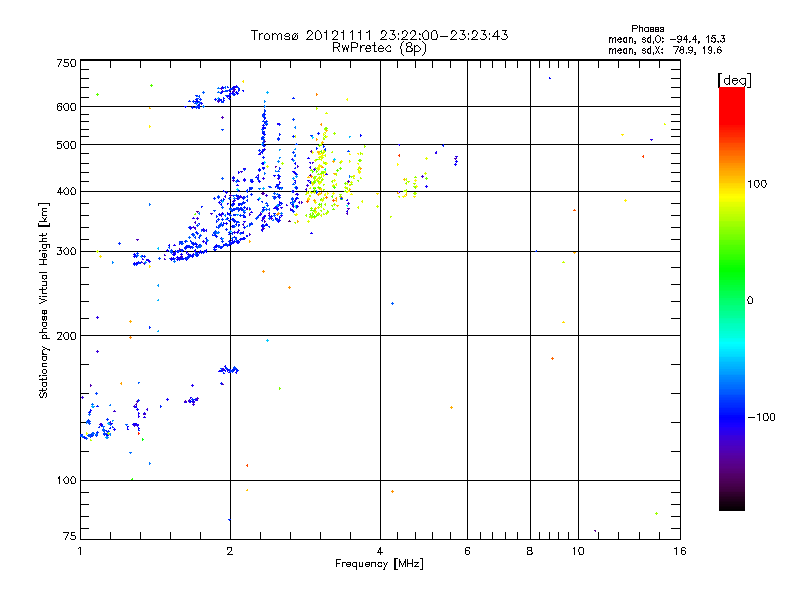Click the 'mean, sd,X: 78.9, 19.6' line
The image size is (800, 600).
(x=665, y=50)
